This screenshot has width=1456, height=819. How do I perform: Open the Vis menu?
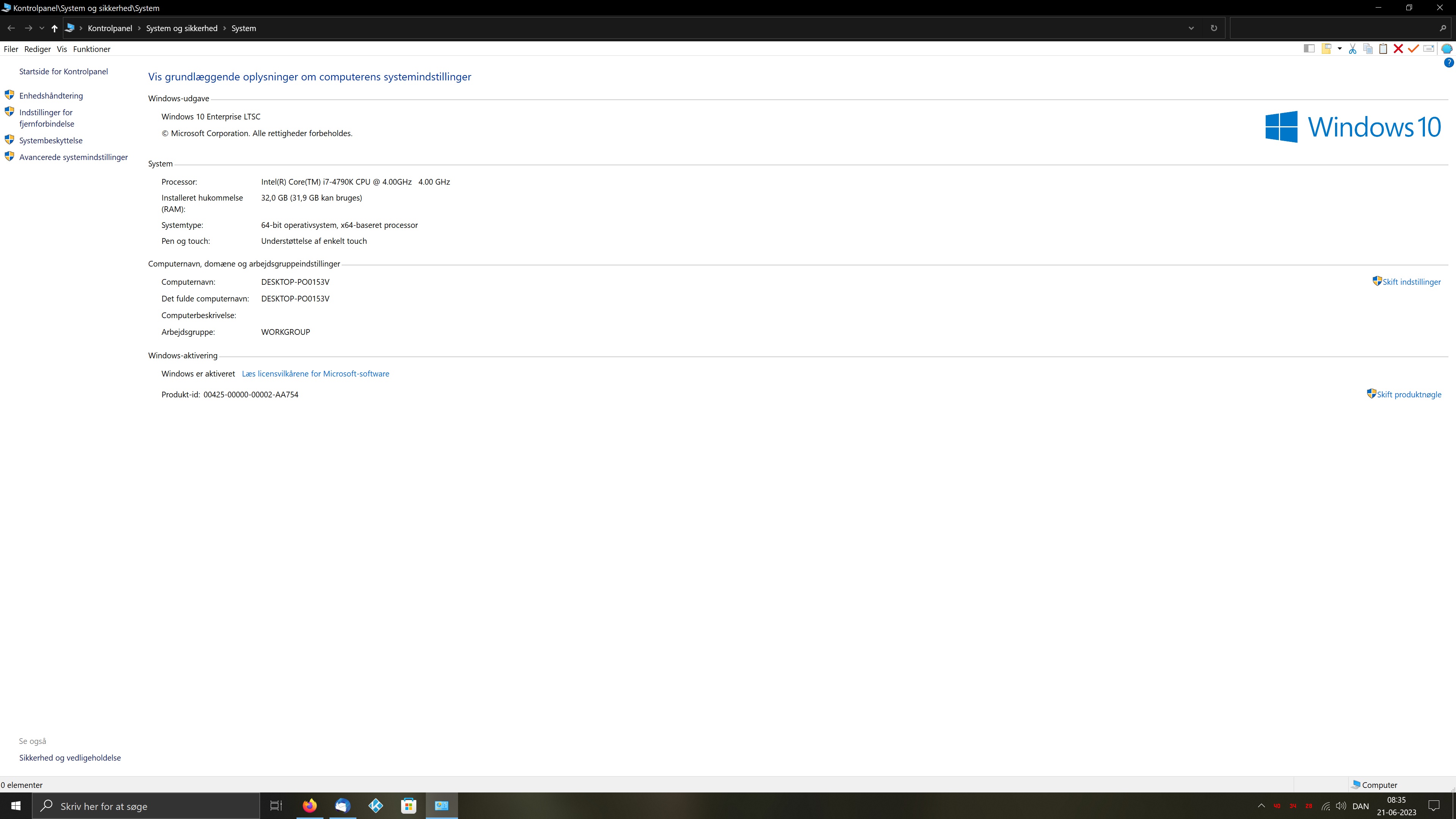point(61,49)
